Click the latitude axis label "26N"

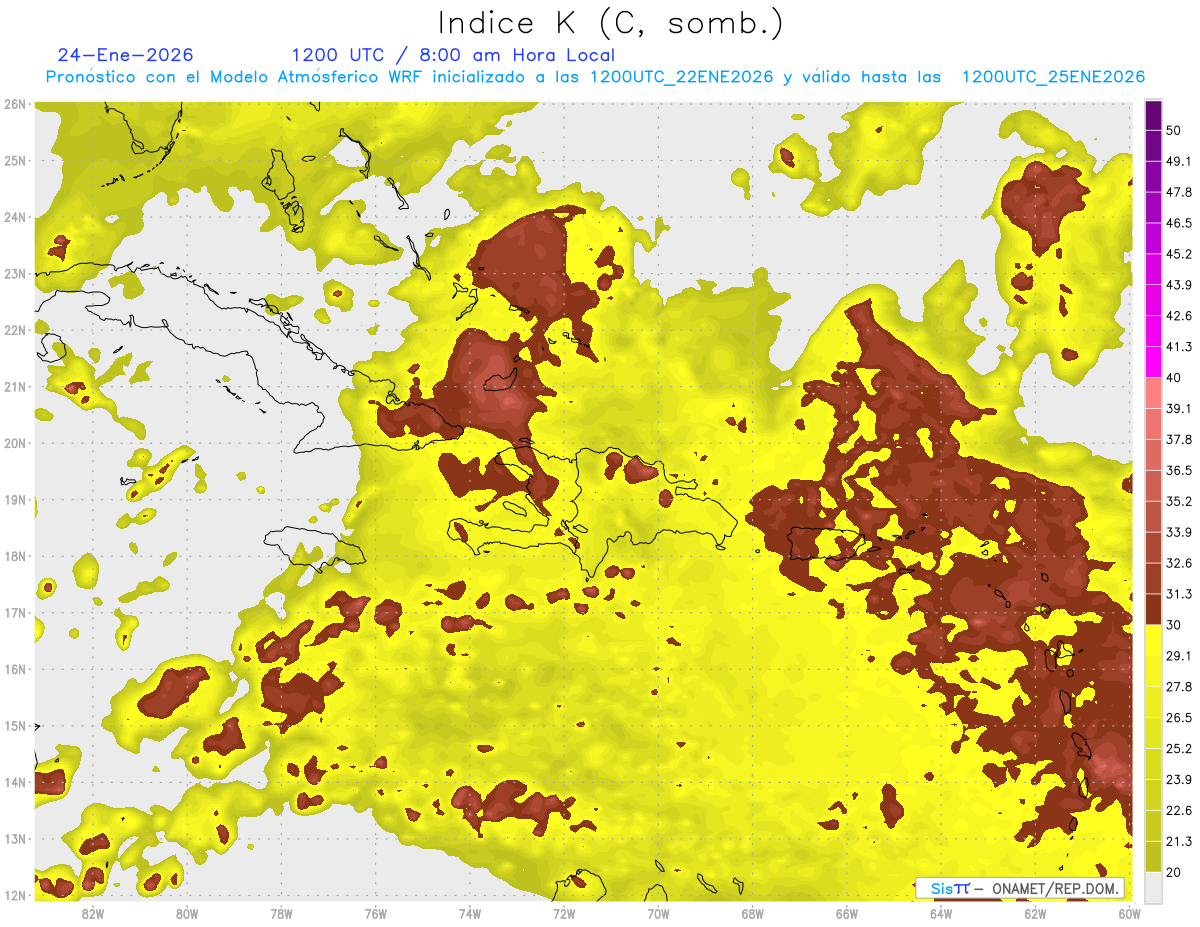coord(15,104)
